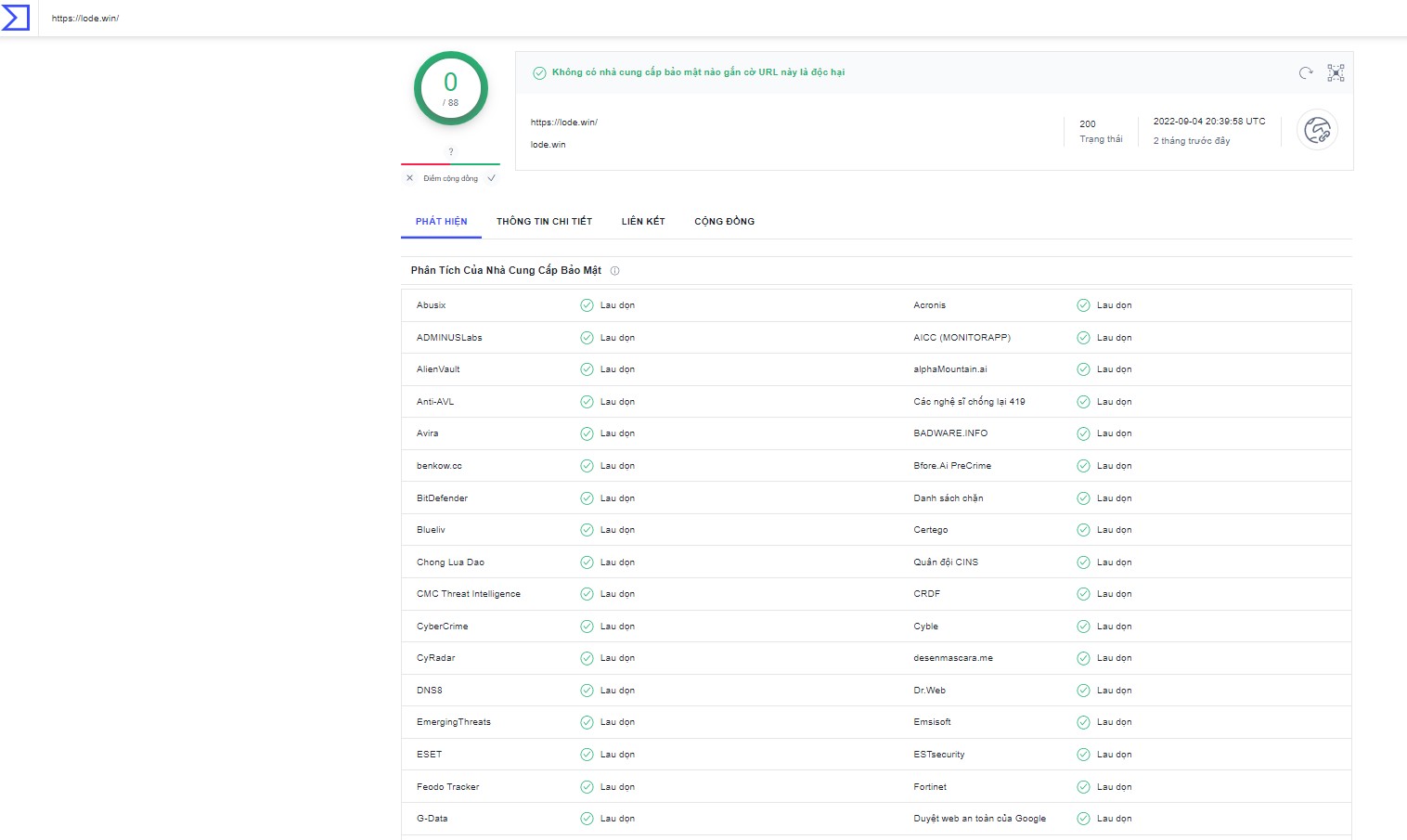
Task: Click the clean check icon for Acronis
Action: point(1083,305)
